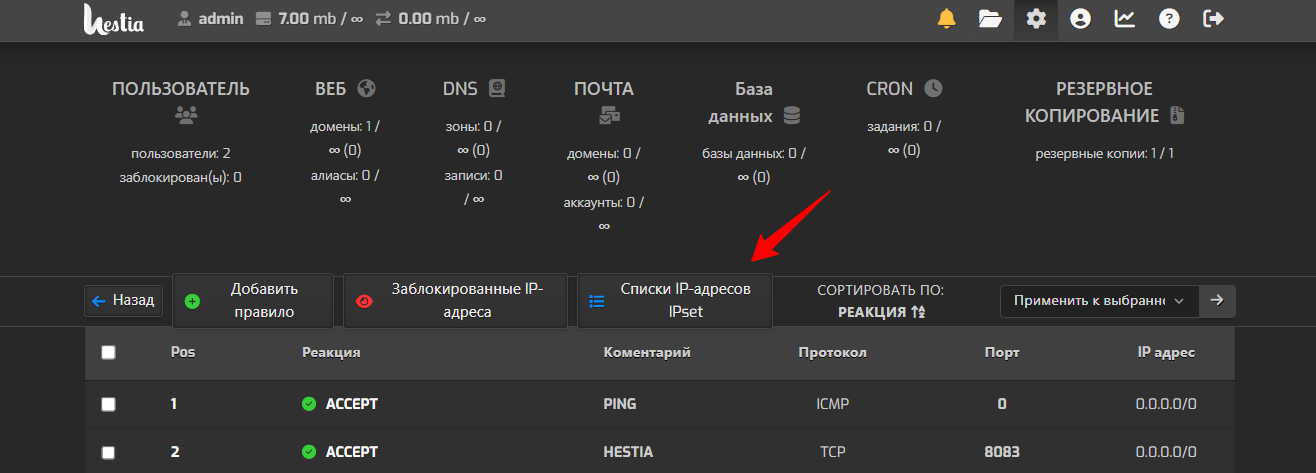Click the IP адрес column header

click(1166, 352)
